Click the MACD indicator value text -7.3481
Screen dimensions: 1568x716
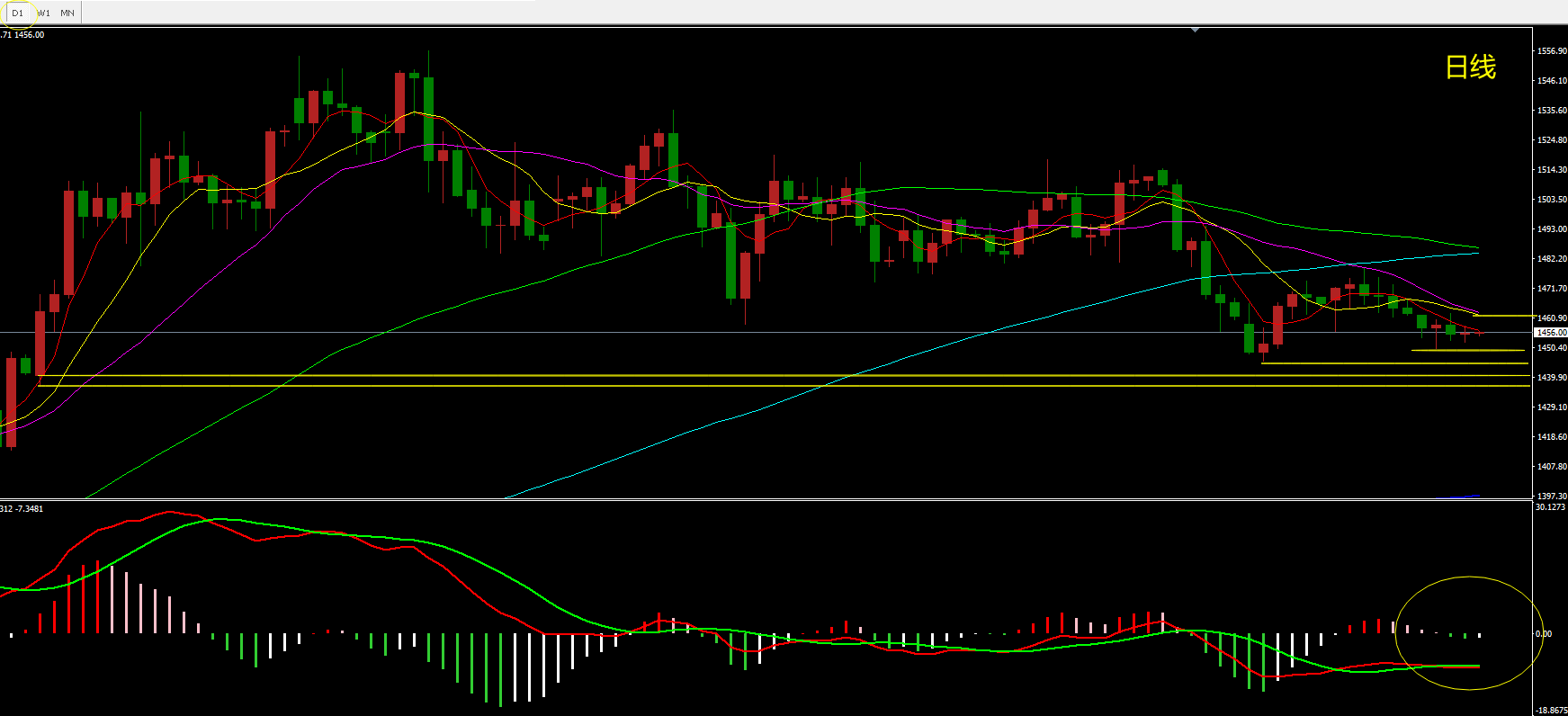point(29,509)
